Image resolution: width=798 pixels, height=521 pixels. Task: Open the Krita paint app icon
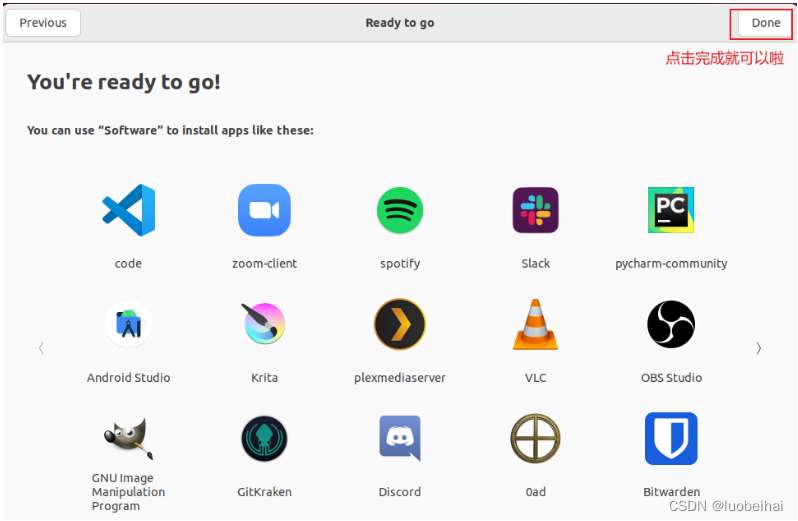click(264, 324)
